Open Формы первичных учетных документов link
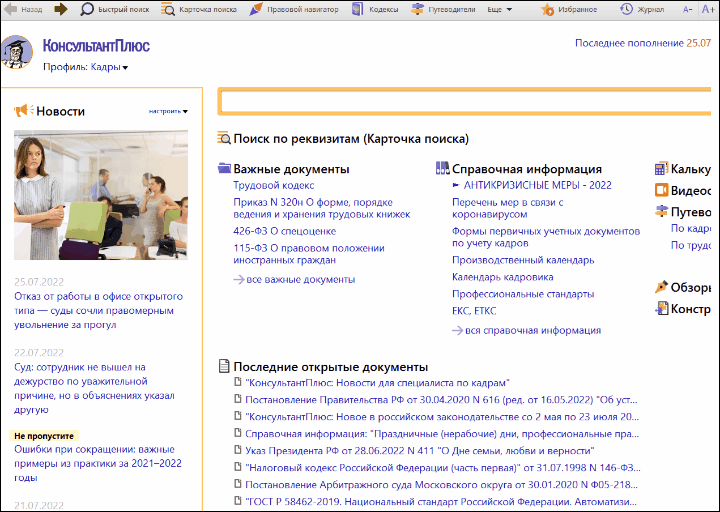This screenshot has width=720, height=512. tap(546, 237)
